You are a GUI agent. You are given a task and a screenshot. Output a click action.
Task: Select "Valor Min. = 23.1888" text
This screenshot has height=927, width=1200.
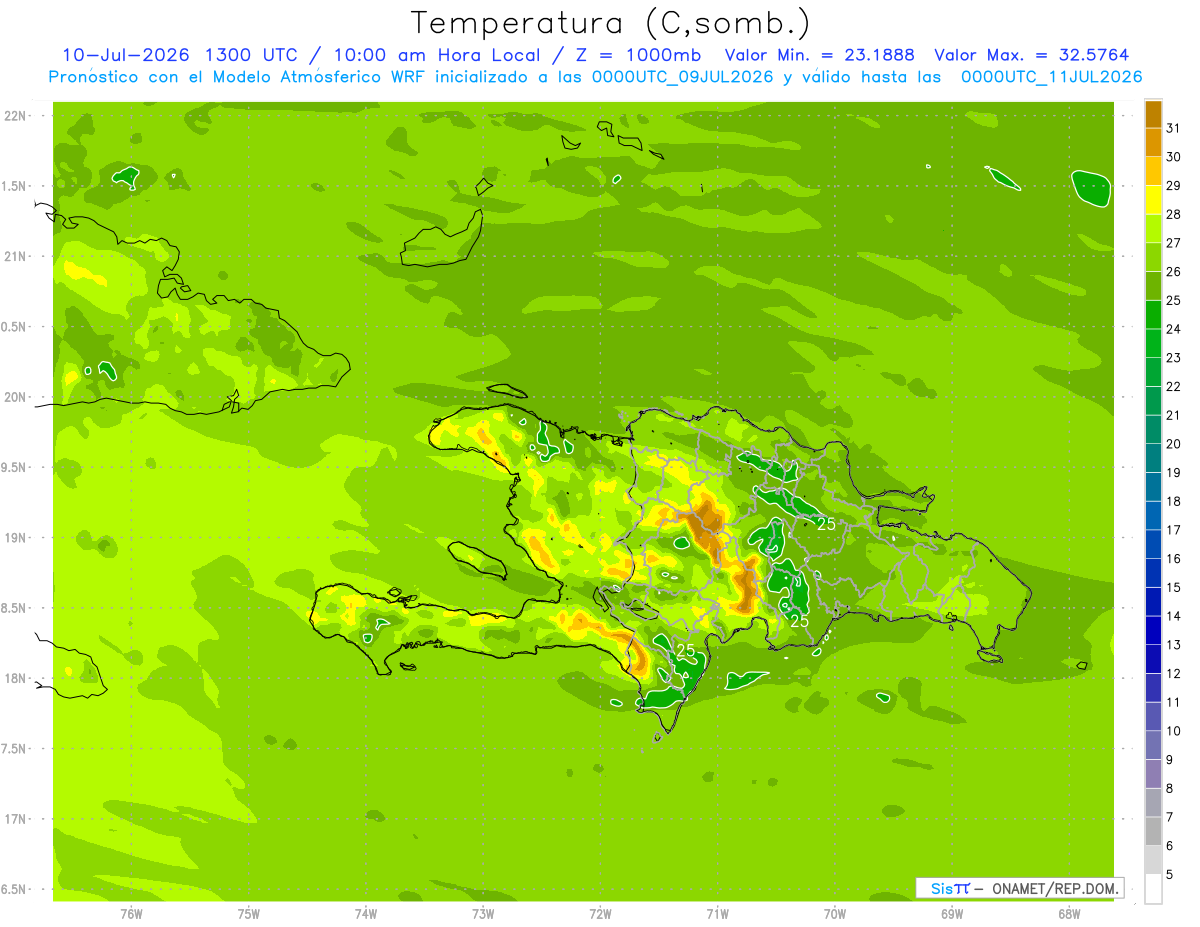pyautogui.click(x=819, y=55)
